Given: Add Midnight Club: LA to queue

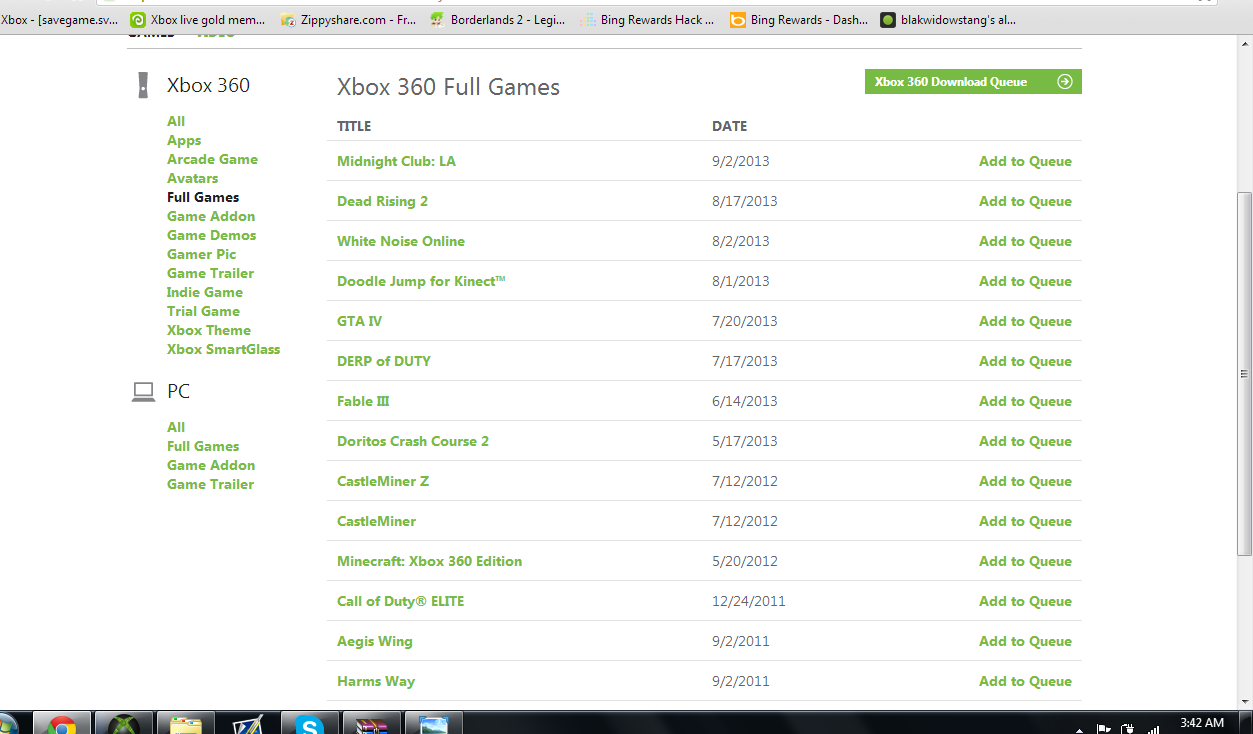Looking at the screenshot, I should coord(1025,161).
